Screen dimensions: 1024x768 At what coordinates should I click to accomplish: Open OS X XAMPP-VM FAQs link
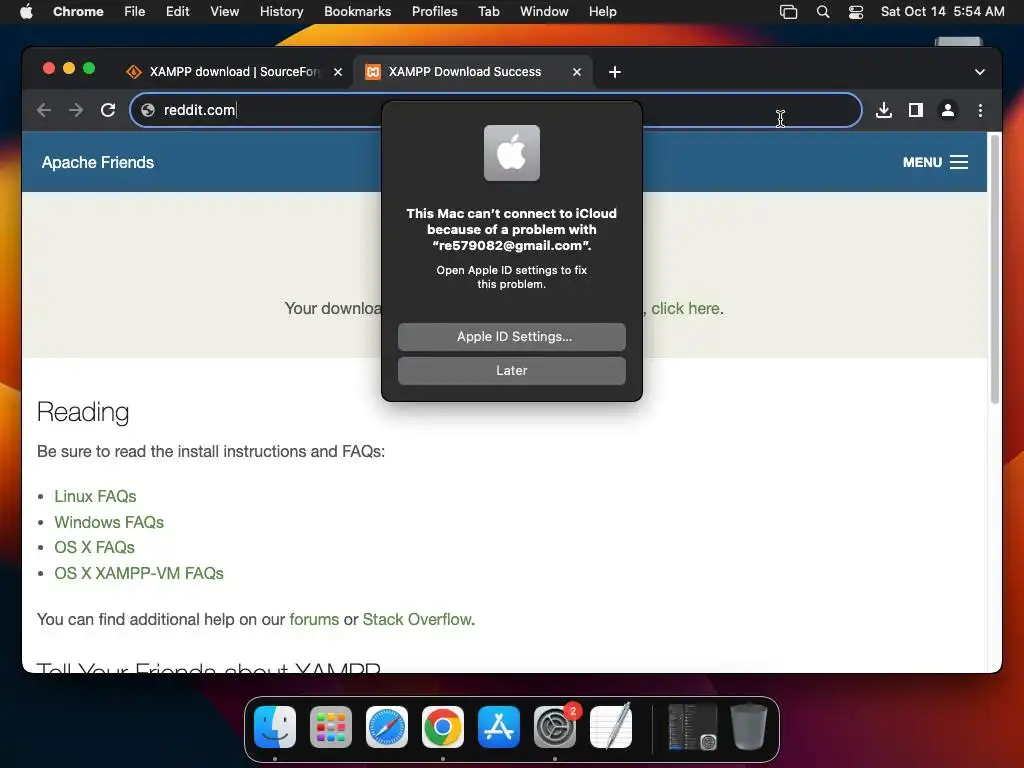(x=139, y=573)
